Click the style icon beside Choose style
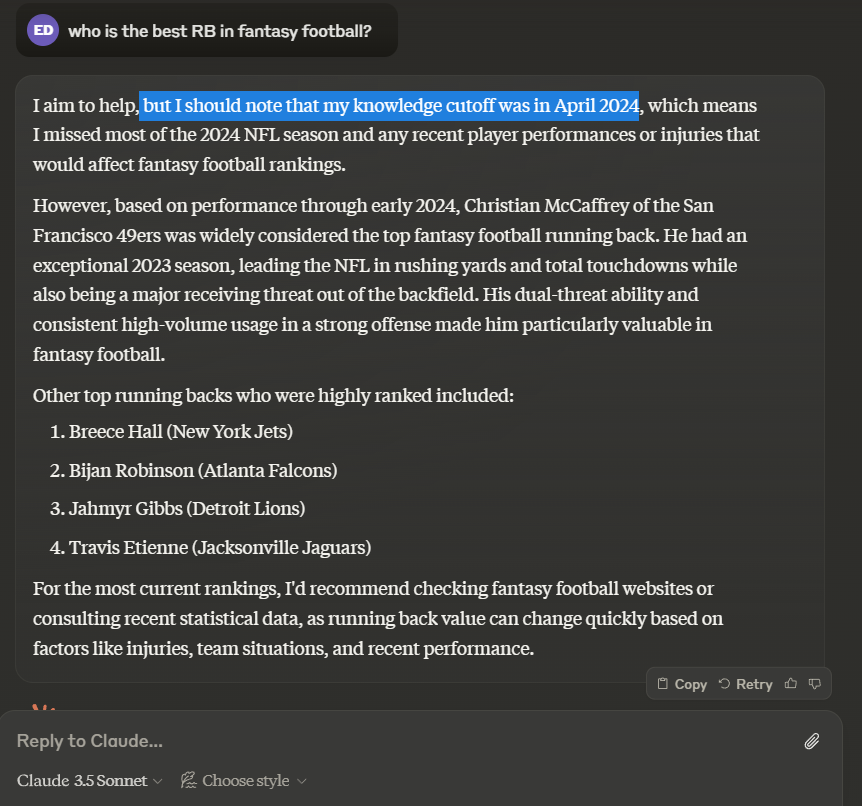The width and height of the screenshot is (862, 806). coord(188,780)
